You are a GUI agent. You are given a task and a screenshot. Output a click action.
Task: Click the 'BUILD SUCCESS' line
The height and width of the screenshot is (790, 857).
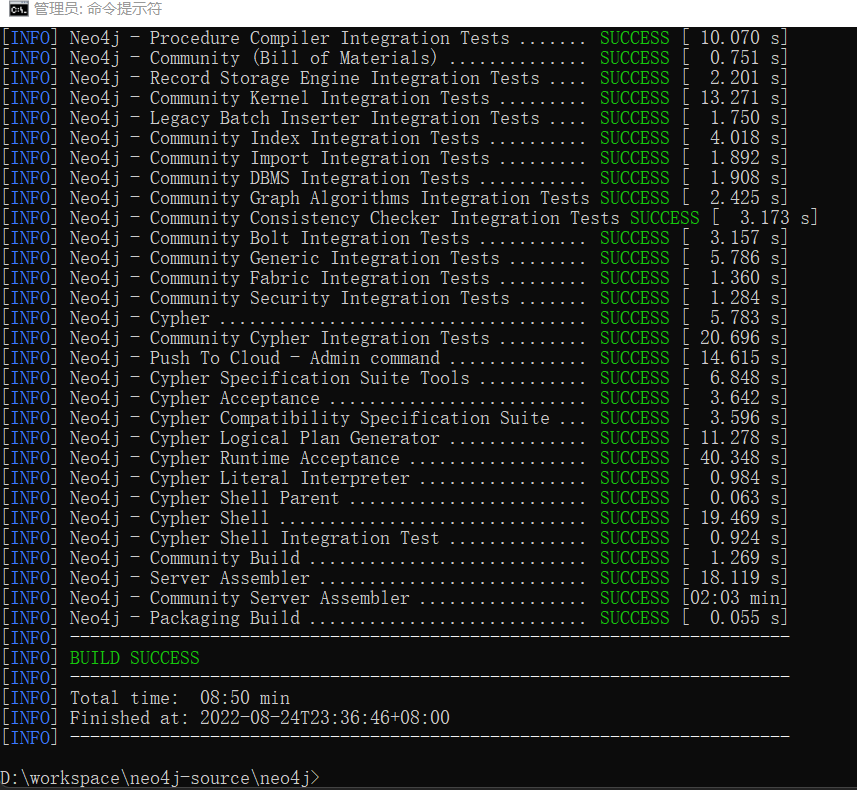point(134,658)
